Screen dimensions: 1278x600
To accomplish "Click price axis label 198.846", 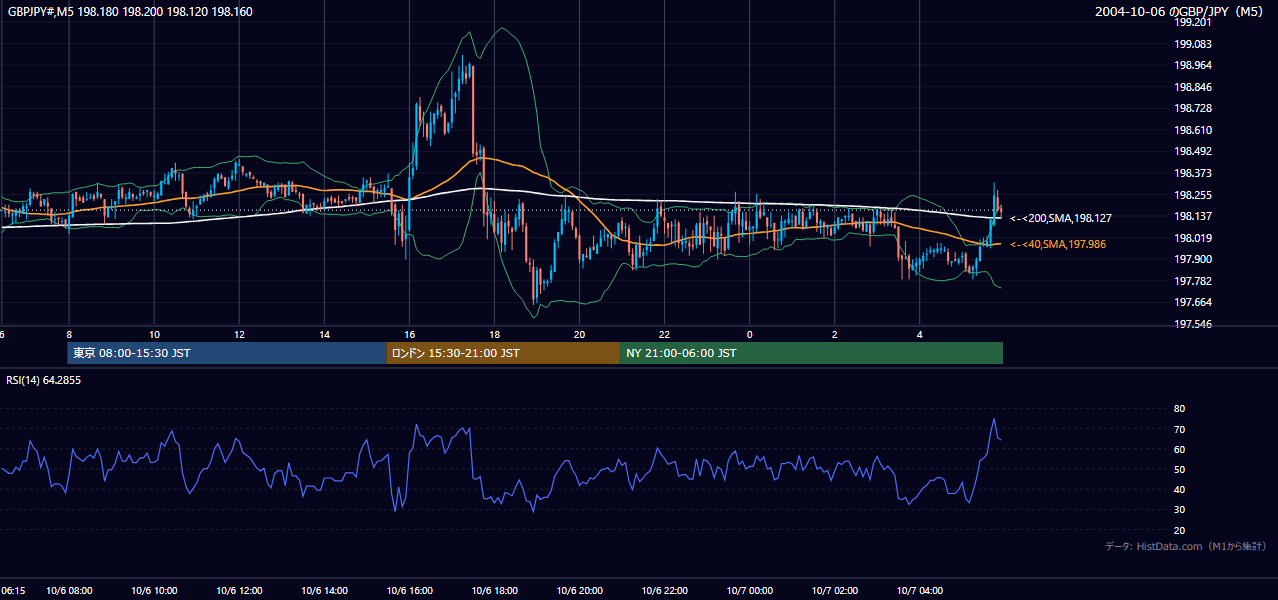I will click(x=1192, y=87).
